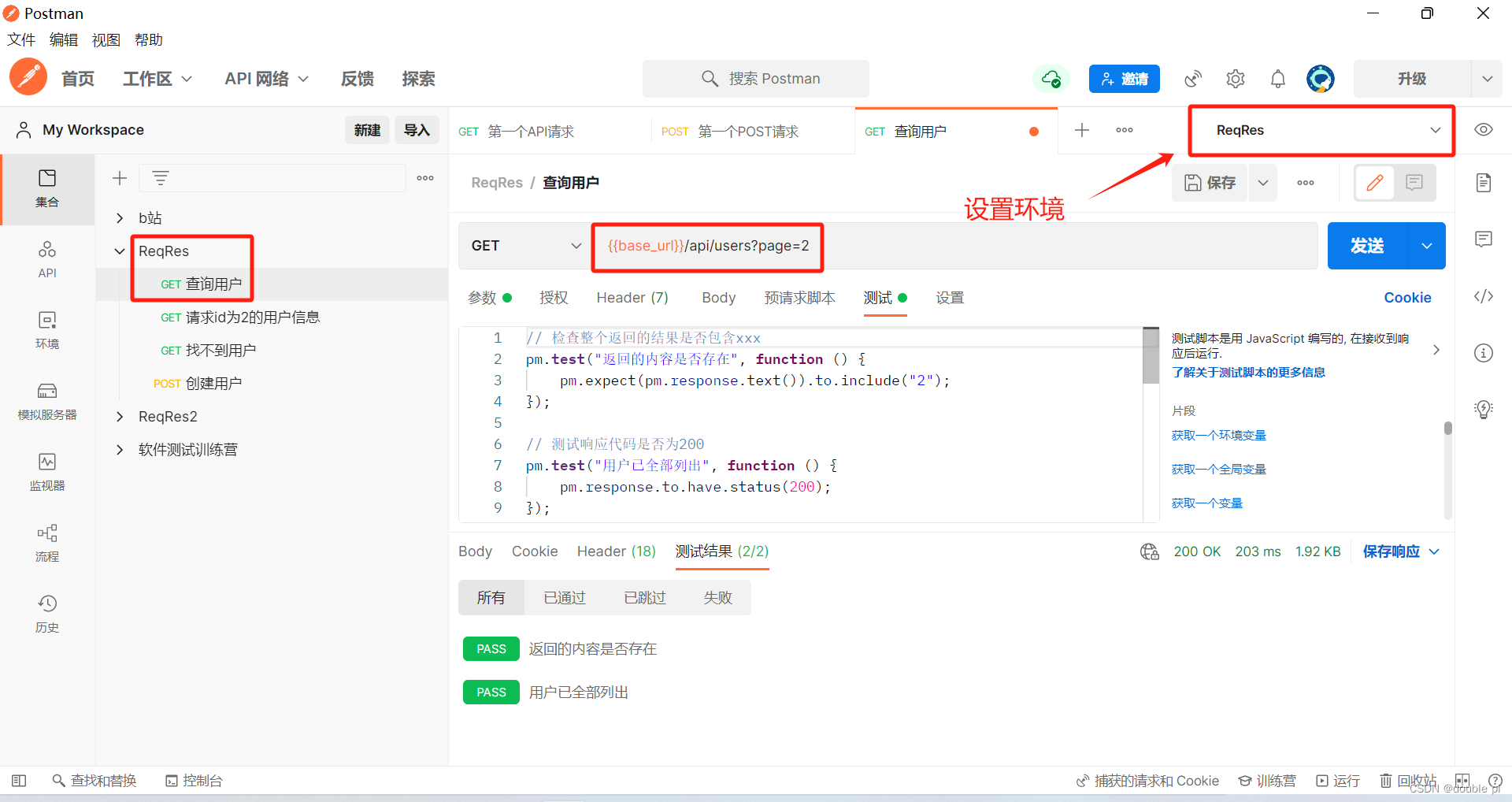Screen dimensions: 1512x802
Task: Open the Monitors (监视器) panel
Action: [x=47, y=473]
